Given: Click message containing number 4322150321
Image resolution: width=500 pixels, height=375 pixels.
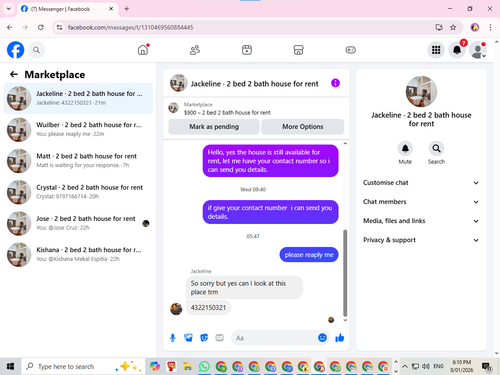Looking at the screenshot, I should click(208, 307).
